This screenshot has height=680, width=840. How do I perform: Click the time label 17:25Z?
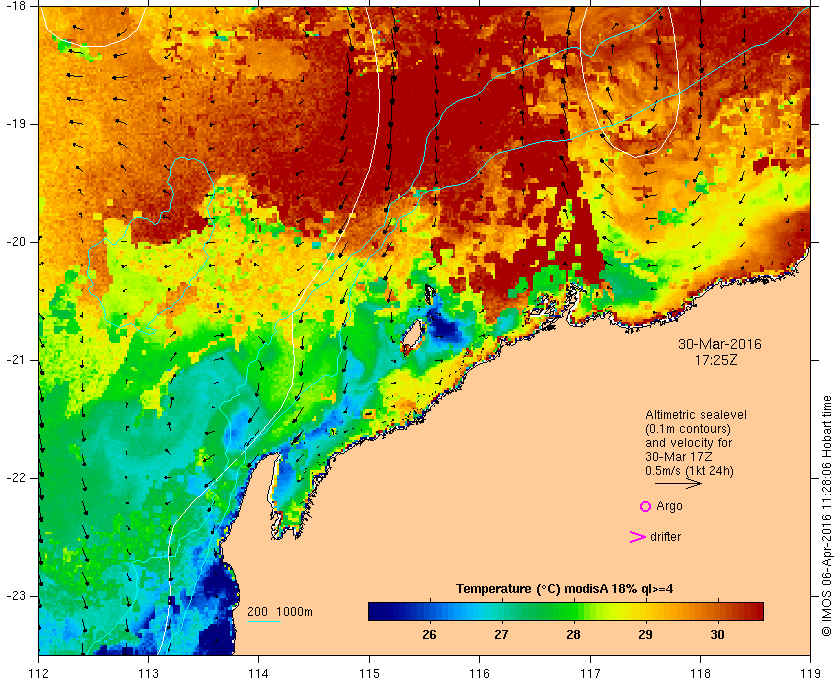coord(716,361)
